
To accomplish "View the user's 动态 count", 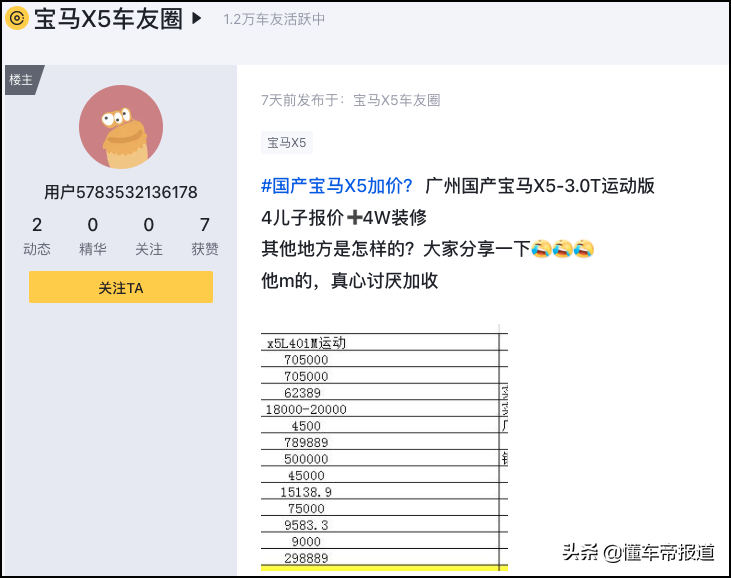I will [37, 236].
